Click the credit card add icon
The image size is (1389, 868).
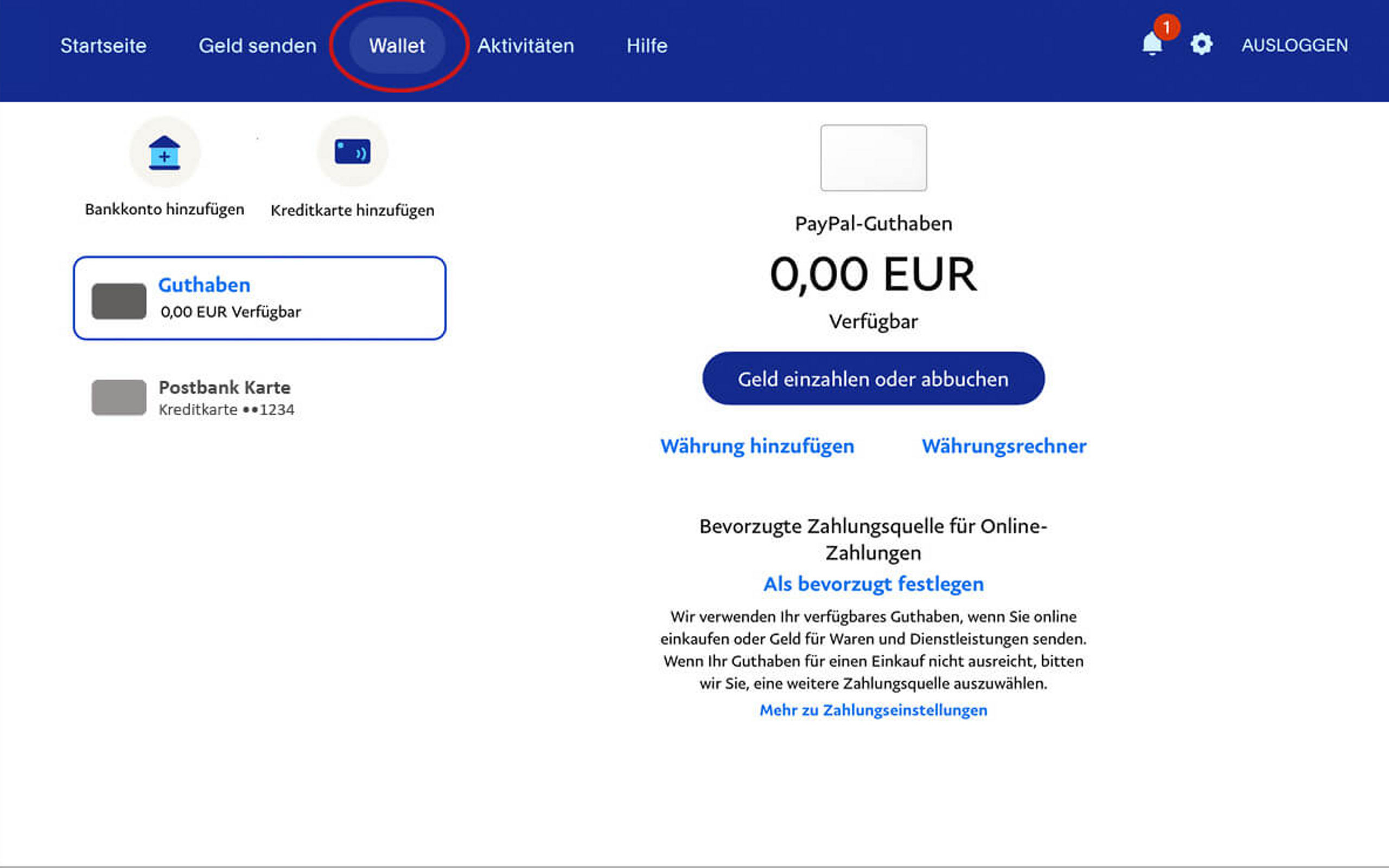(x=353, y=152)
